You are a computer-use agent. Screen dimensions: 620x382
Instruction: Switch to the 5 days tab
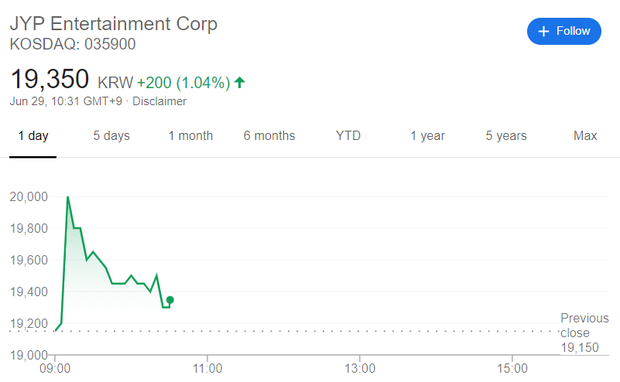click(x=112, y=136)
